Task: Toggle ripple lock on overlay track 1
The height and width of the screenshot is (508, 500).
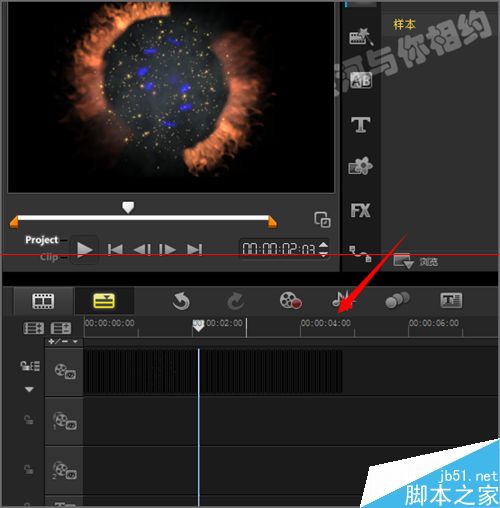Action: 29,420
